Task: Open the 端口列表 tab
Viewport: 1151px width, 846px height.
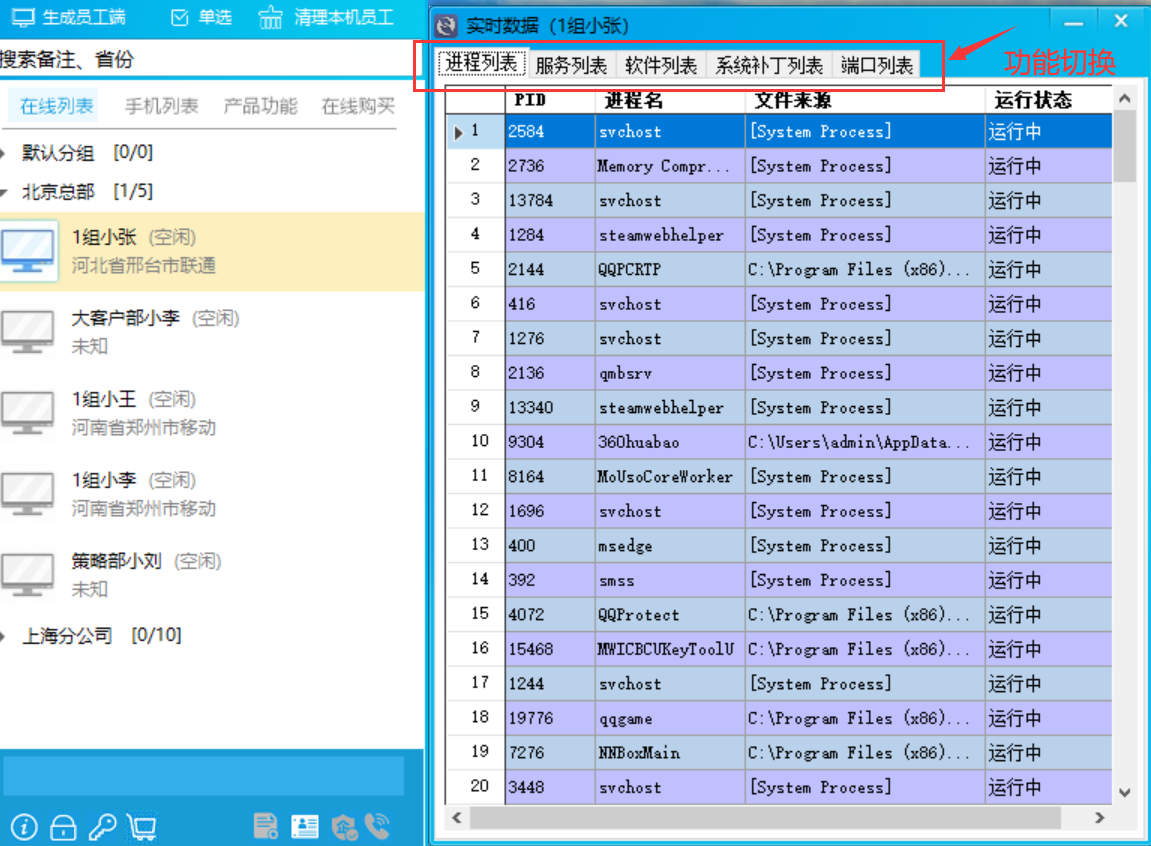Action: click(876, 66)
